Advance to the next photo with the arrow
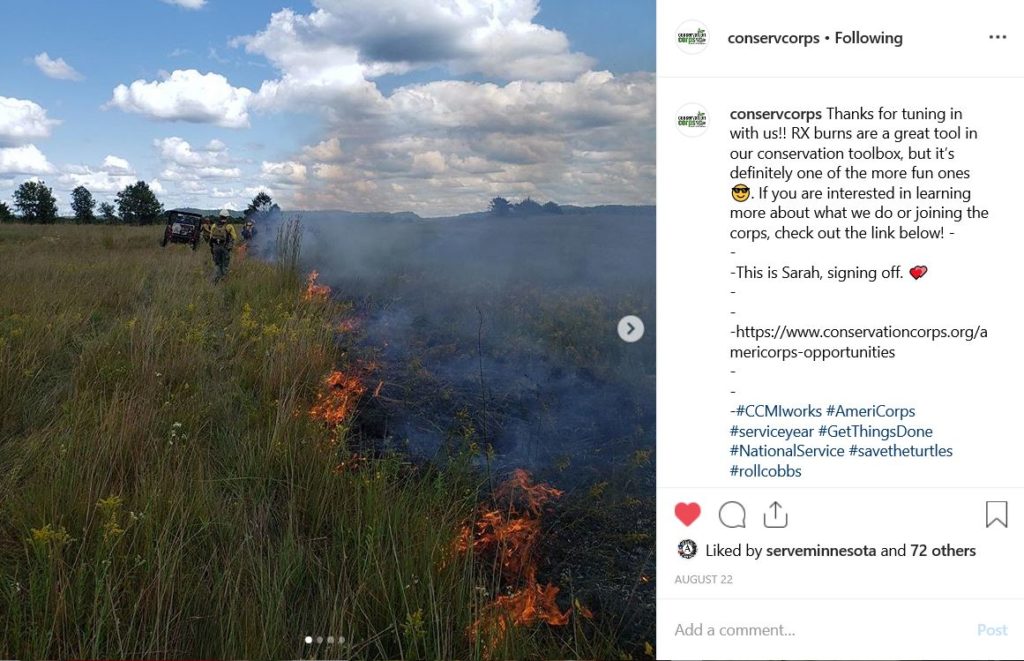1024x661 pixels. pyautogui.click(x=630, y=329)
